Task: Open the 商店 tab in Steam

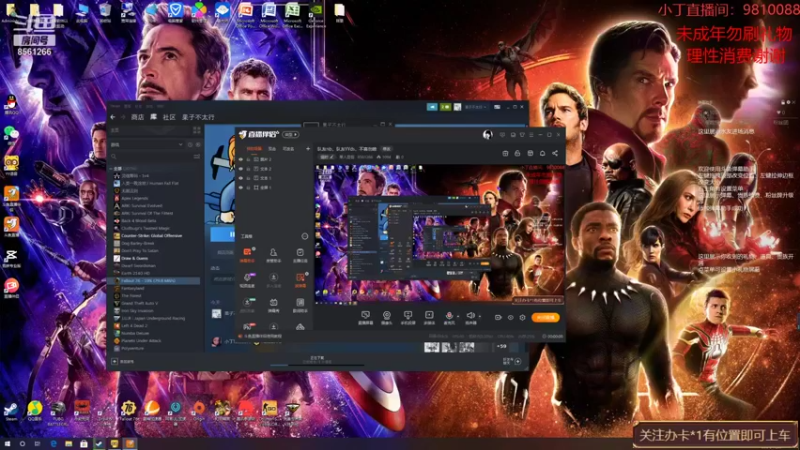Action: [x=138, y=117]
